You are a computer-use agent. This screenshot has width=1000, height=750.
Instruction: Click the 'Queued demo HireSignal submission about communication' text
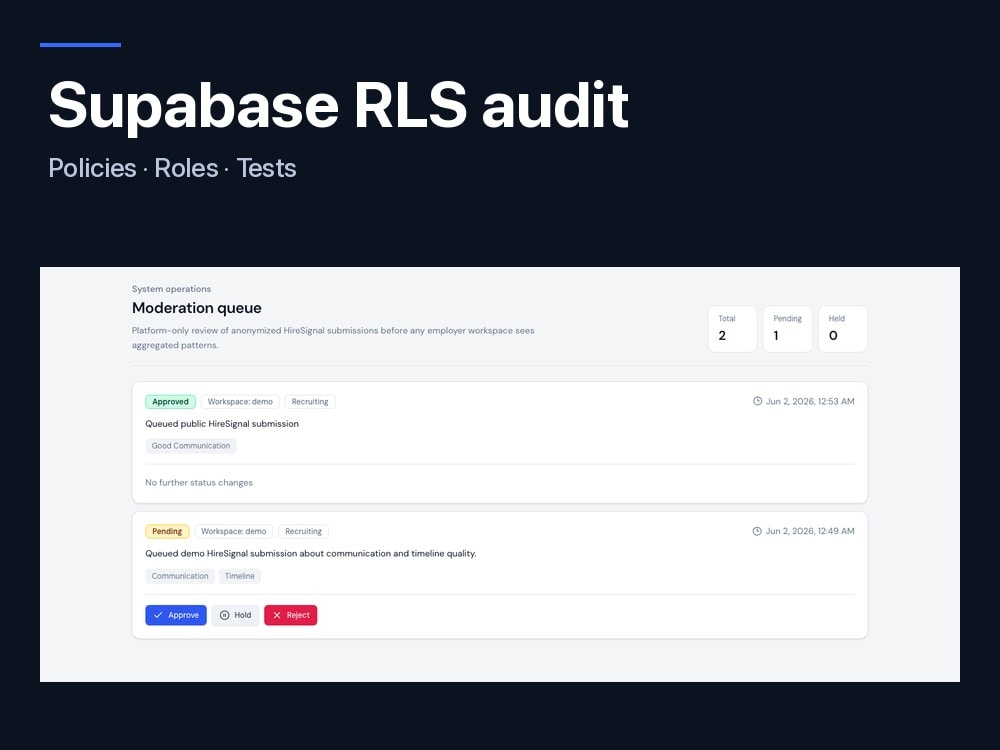(311, 554)
